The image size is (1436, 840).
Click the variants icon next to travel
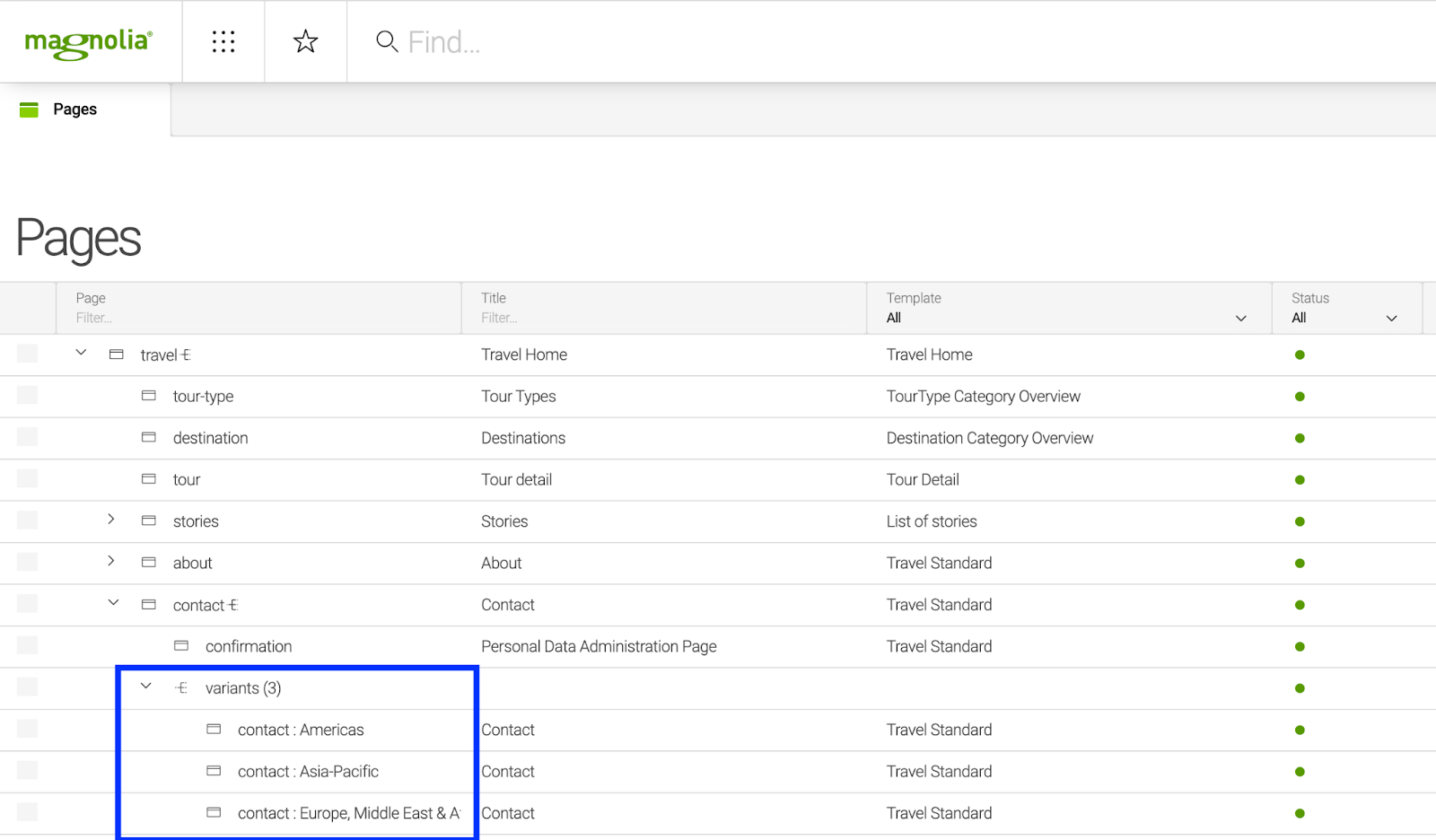(187, 355)
